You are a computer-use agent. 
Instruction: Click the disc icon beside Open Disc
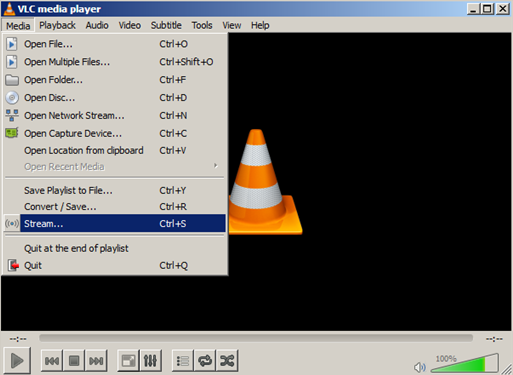coord(12,98)
